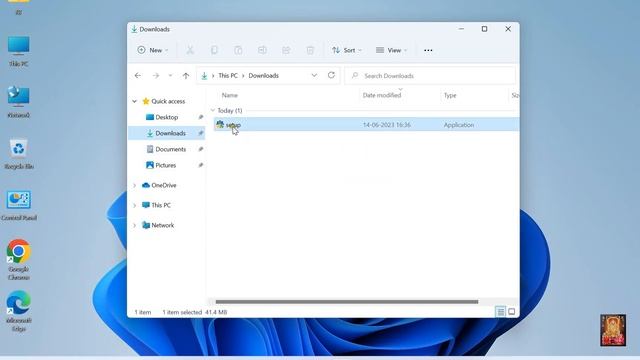Expand the This PC tree node

coord(134,205)
